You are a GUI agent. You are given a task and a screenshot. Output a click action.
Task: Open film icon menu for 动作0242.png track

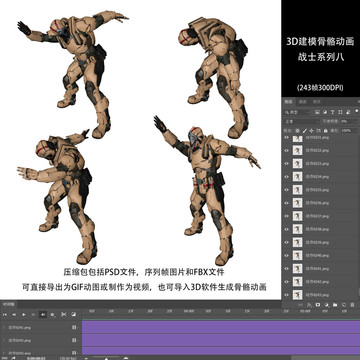(74, 341)
